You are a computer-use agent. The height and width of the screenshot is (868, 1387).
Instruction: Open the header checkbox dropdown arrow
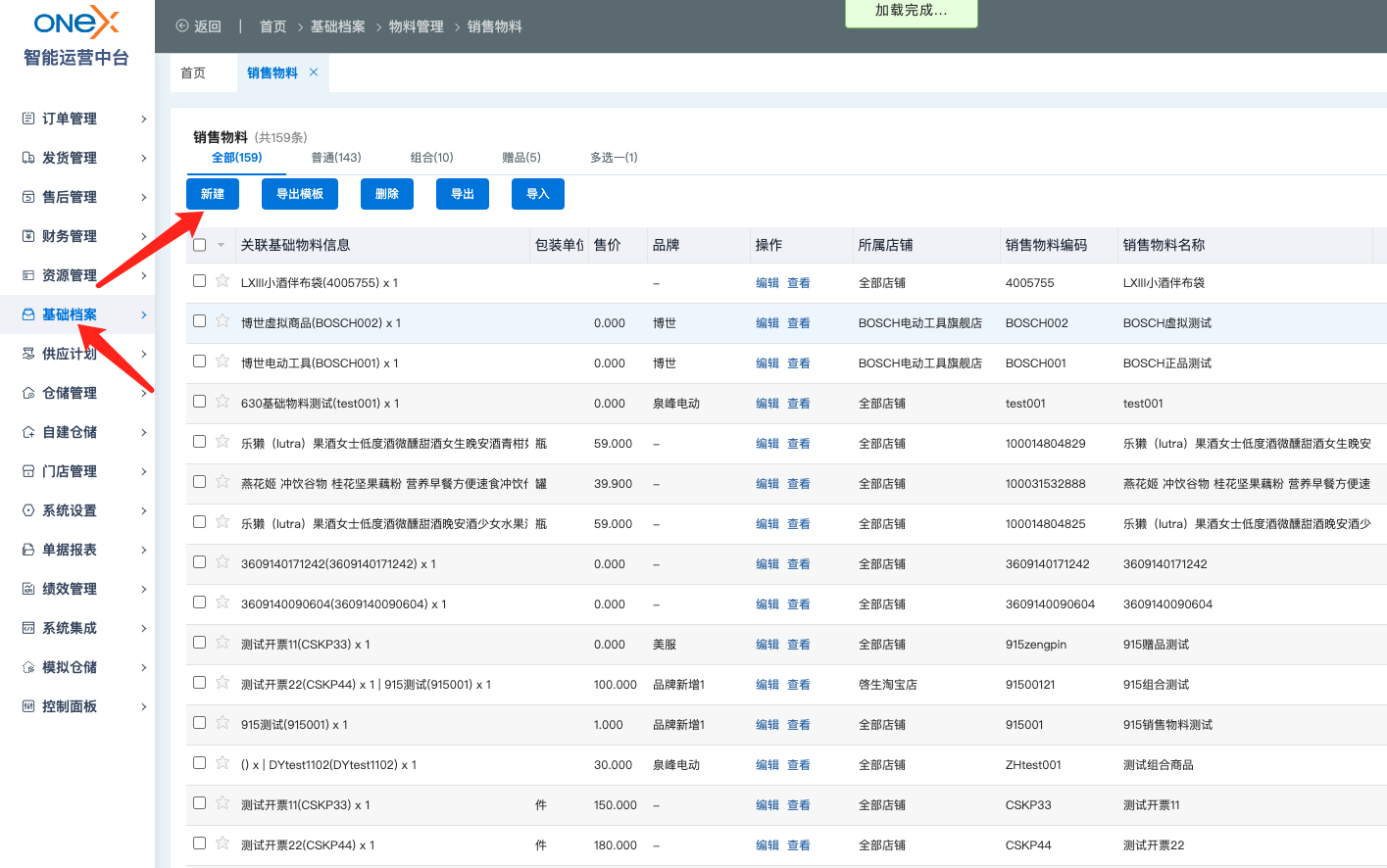pyautogui.click(x=222, y=245)
